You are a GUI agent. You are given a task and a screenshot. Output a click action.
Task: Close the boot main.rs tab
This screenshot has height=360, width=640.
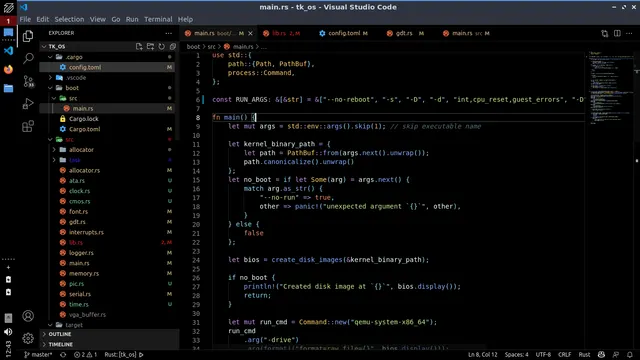coord(250,33)
